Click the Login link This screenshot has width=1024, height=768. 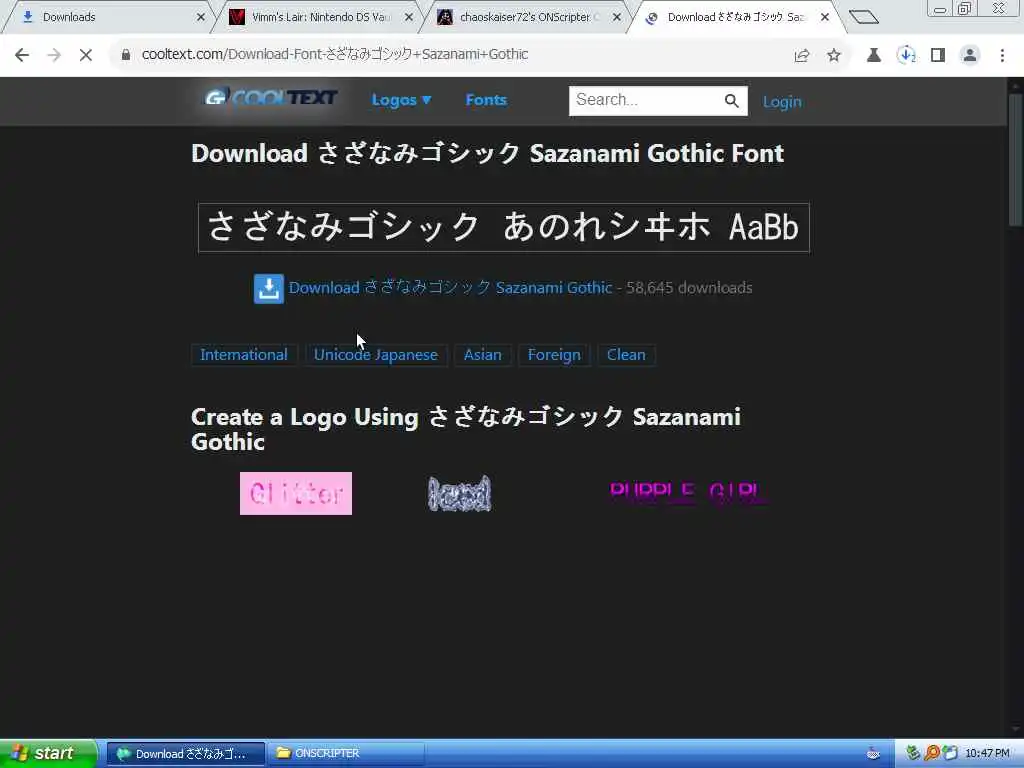[x=782, y=102]
